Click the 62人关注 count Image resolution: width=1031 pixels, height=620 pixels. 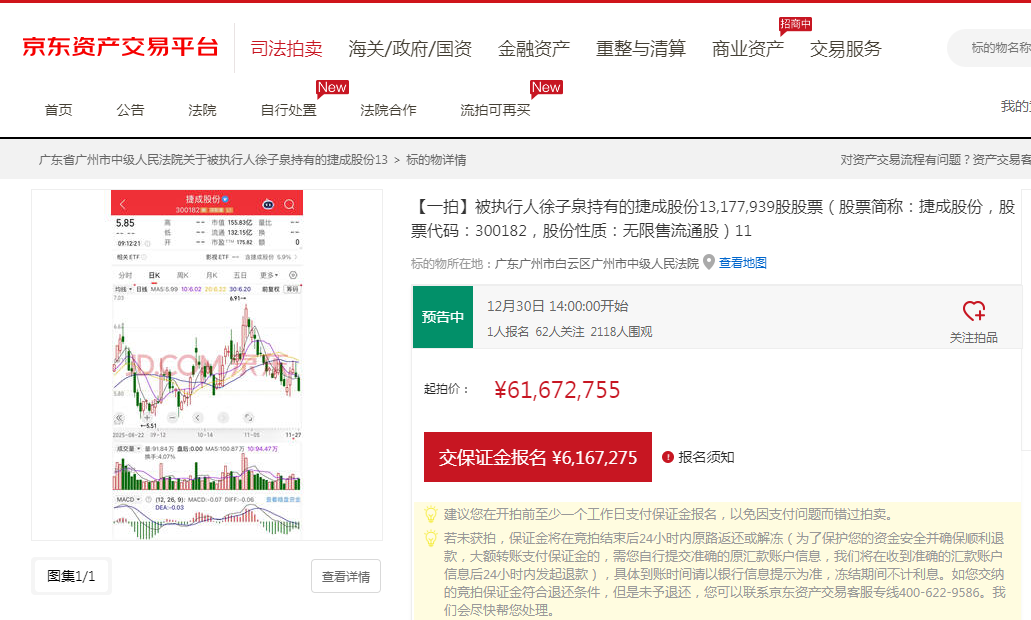point(560,331)
